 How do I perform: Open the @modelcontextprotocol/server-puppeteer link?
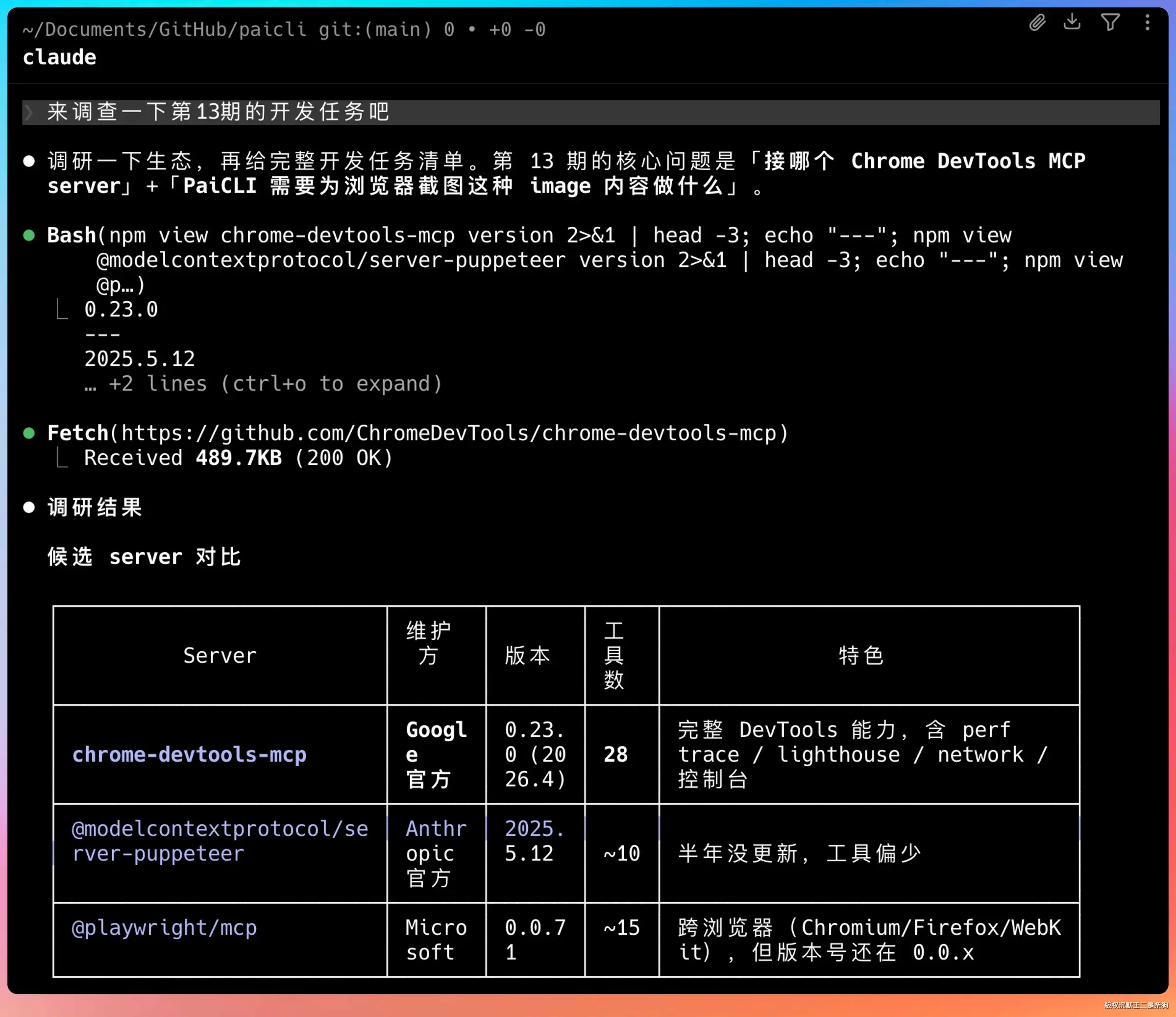tap(220, 841)
